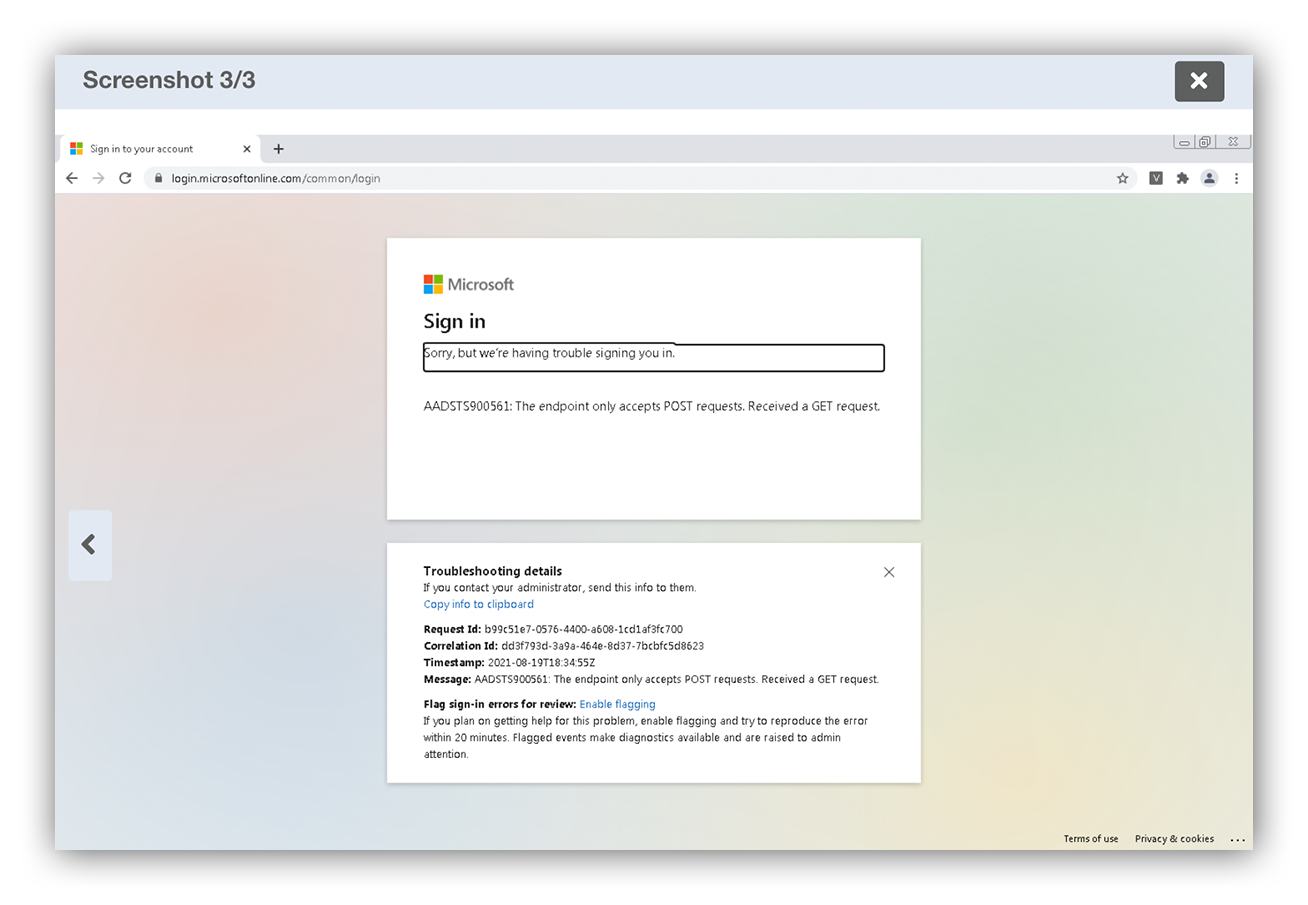Open the extensions puzzle icon
Viewport: 1308px width, 905px height.
pos(1182,178)
